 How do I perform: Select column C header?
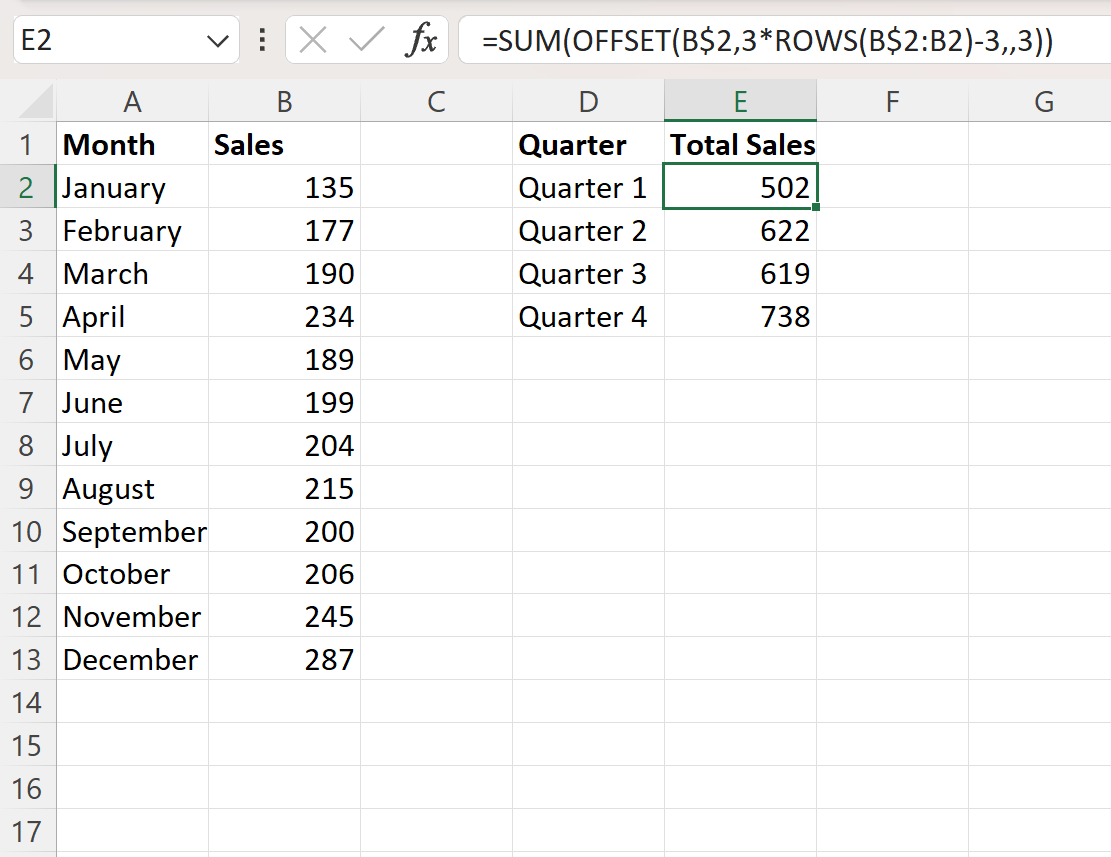coord(436,102)
